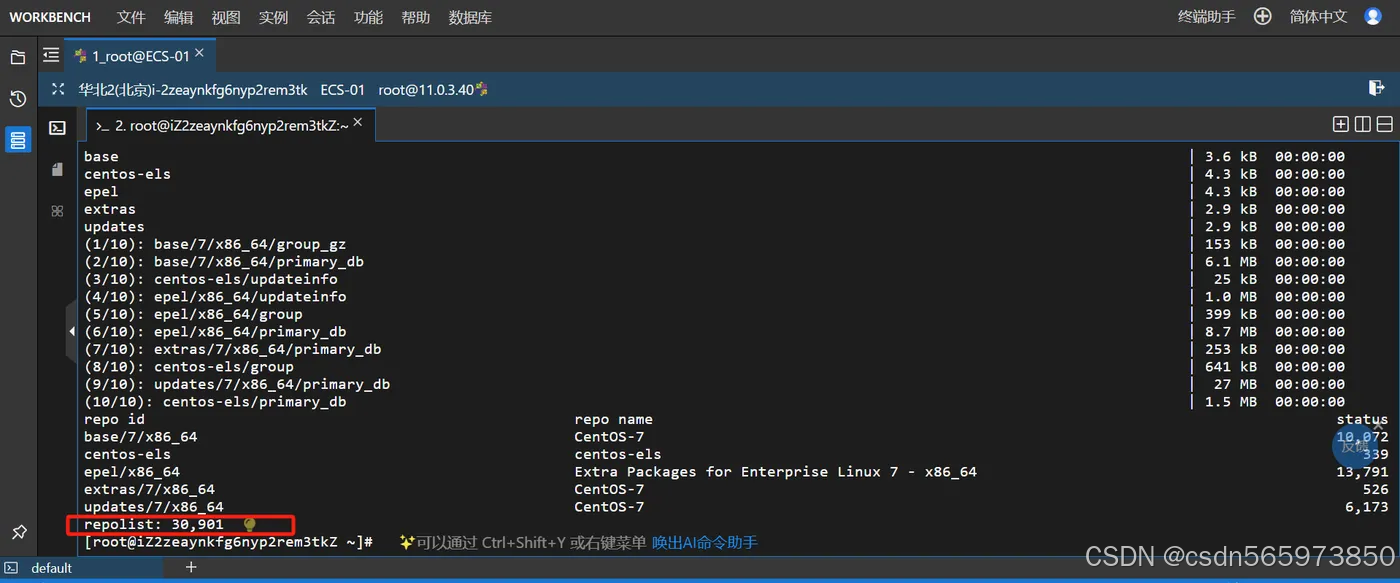
Task: Click the status value 13,791
Action: (1362, 472)
